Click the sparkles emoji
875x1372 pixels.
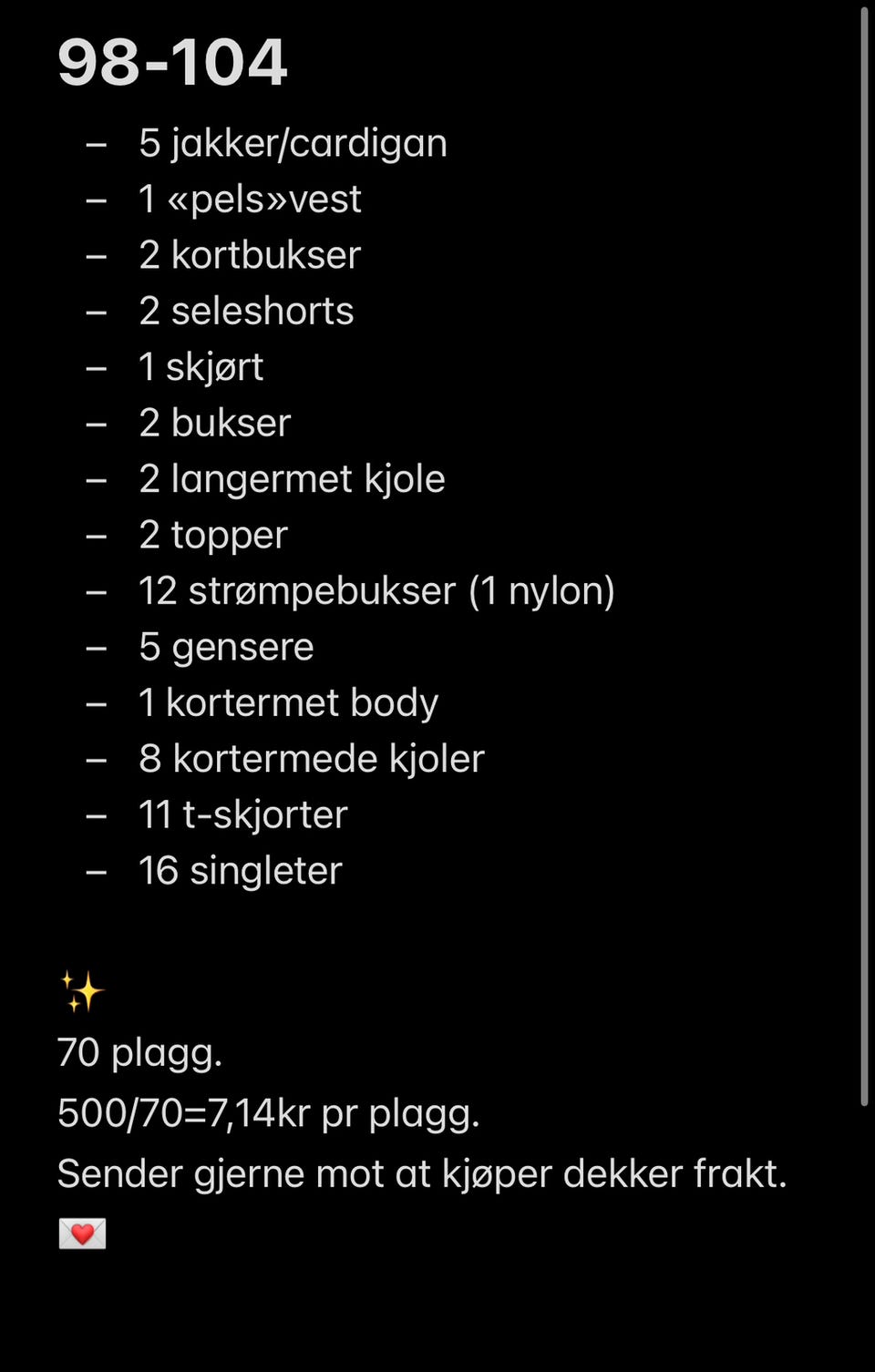coord(81,992)
